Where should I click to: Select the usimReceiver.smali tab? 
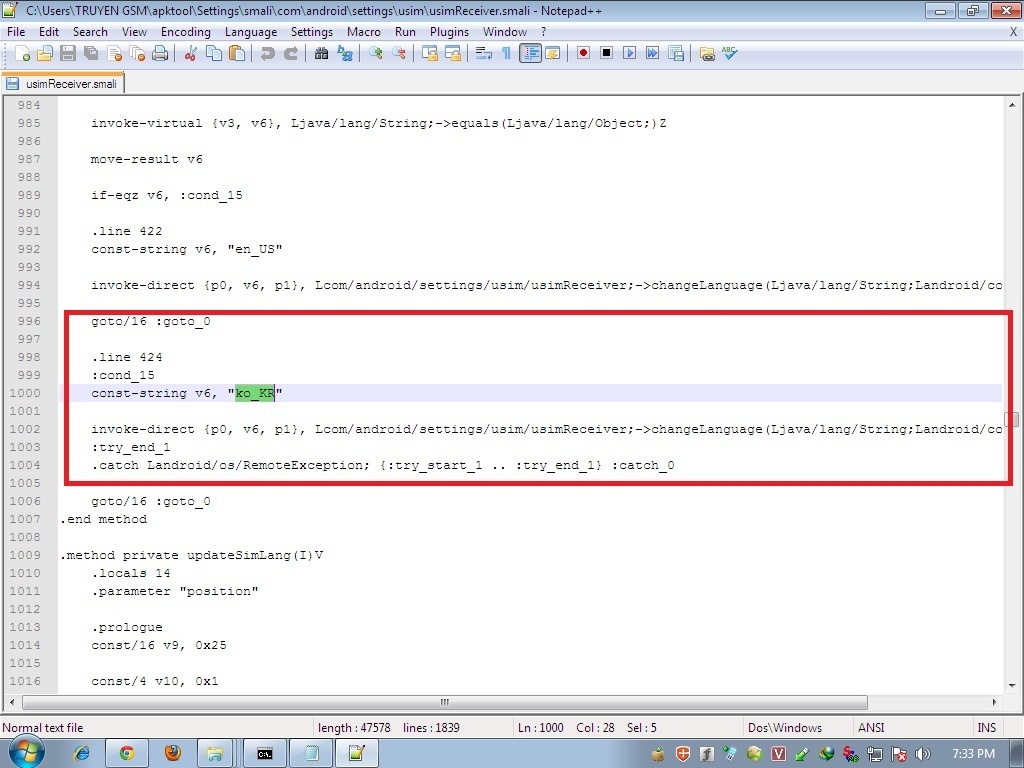click(63, 84)
